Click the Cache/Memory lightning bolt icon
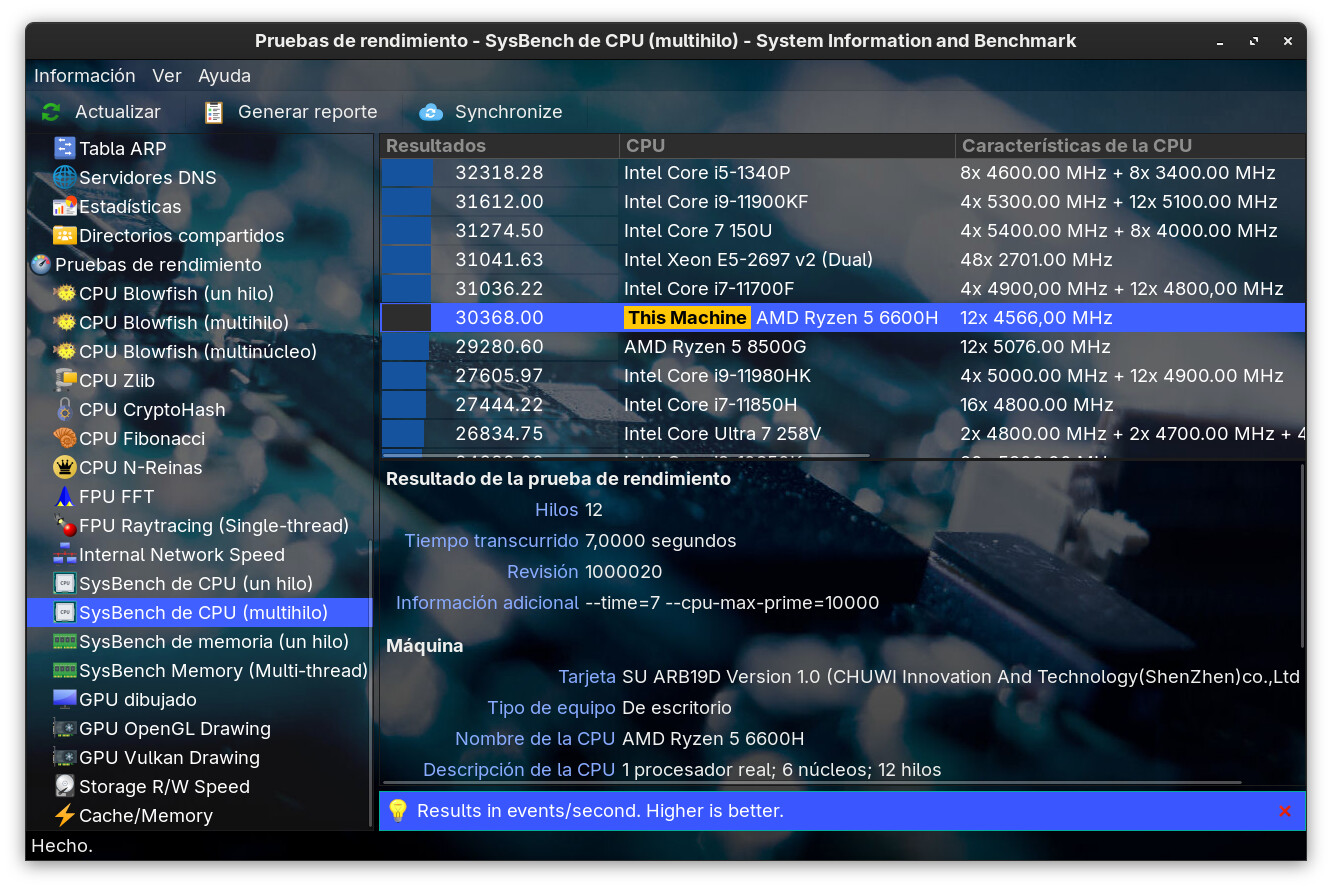Viewport: 1332px width, 889px height. click(x=65, y=816)
